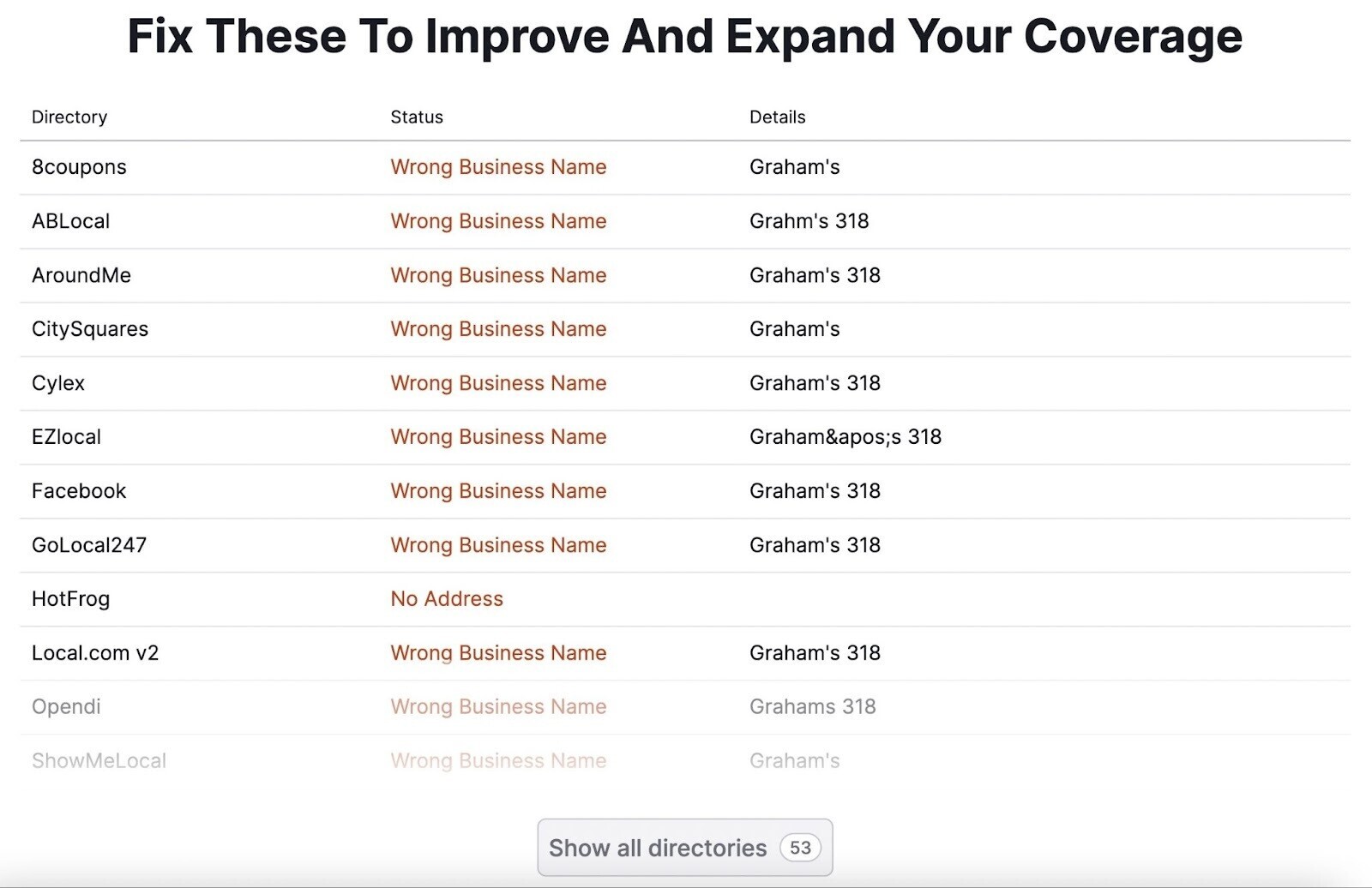
Task: Click the Graham's 318 detail for Local.com v2
Action: coord(815,653)
